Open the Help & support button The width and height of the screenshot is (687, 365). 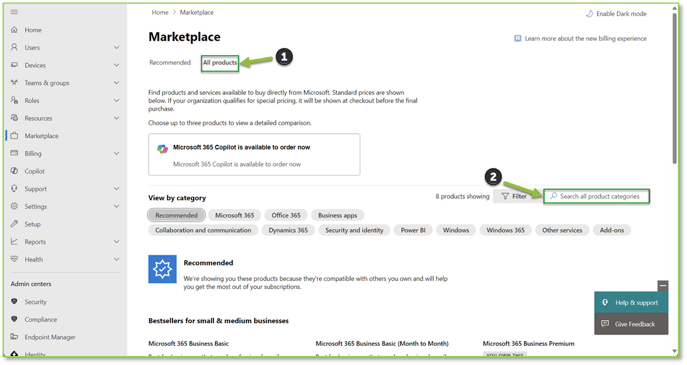631,302
